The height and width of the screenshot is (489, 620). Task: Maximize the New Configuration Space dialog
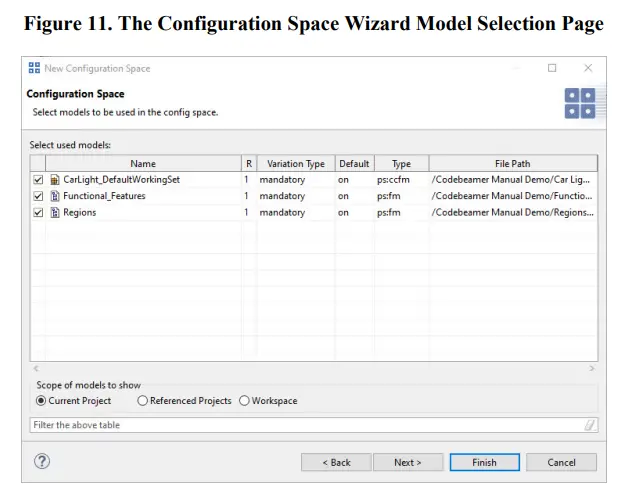pyautogui.click(x=552, y=68)
